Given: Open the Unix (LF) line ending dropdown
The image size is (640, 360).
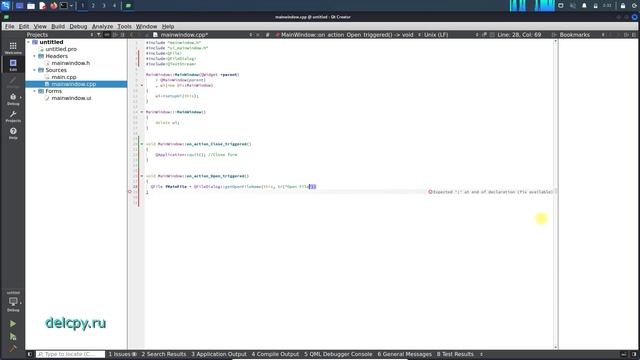Looking at the screenshot, I should tap(451, 35).
